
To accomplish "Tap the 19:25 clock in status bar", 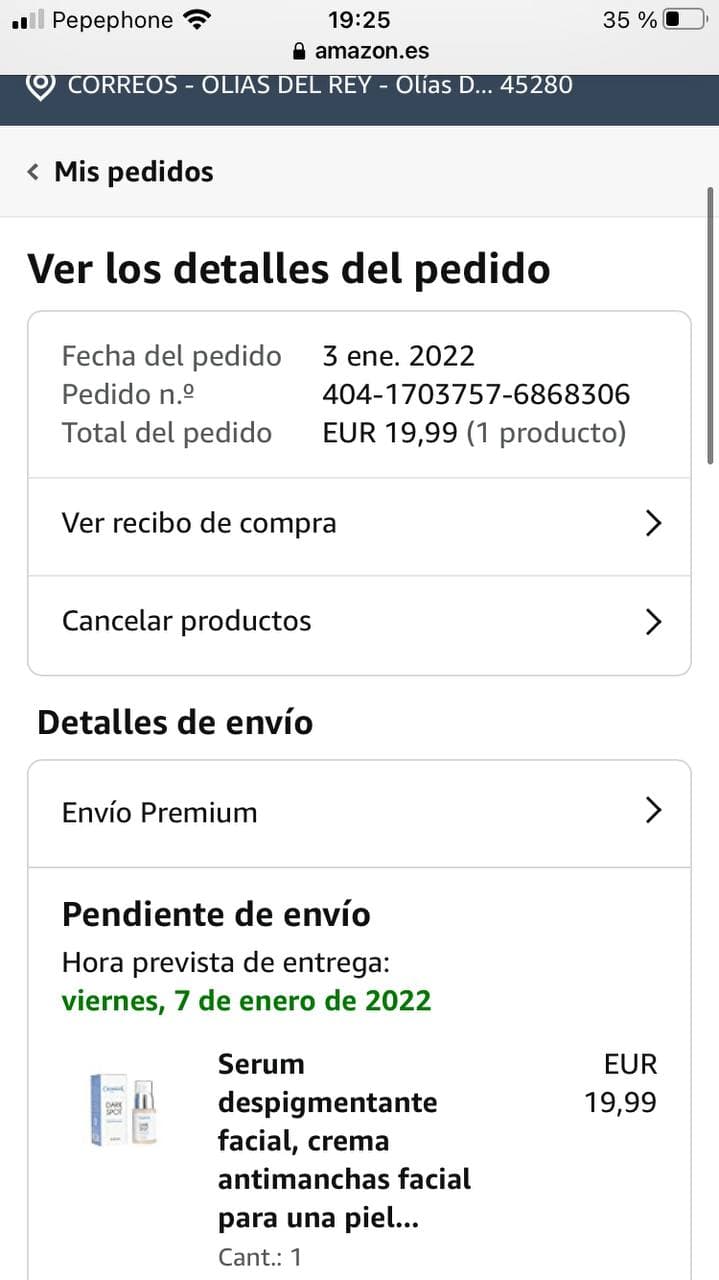I will [x=359, y=20].
